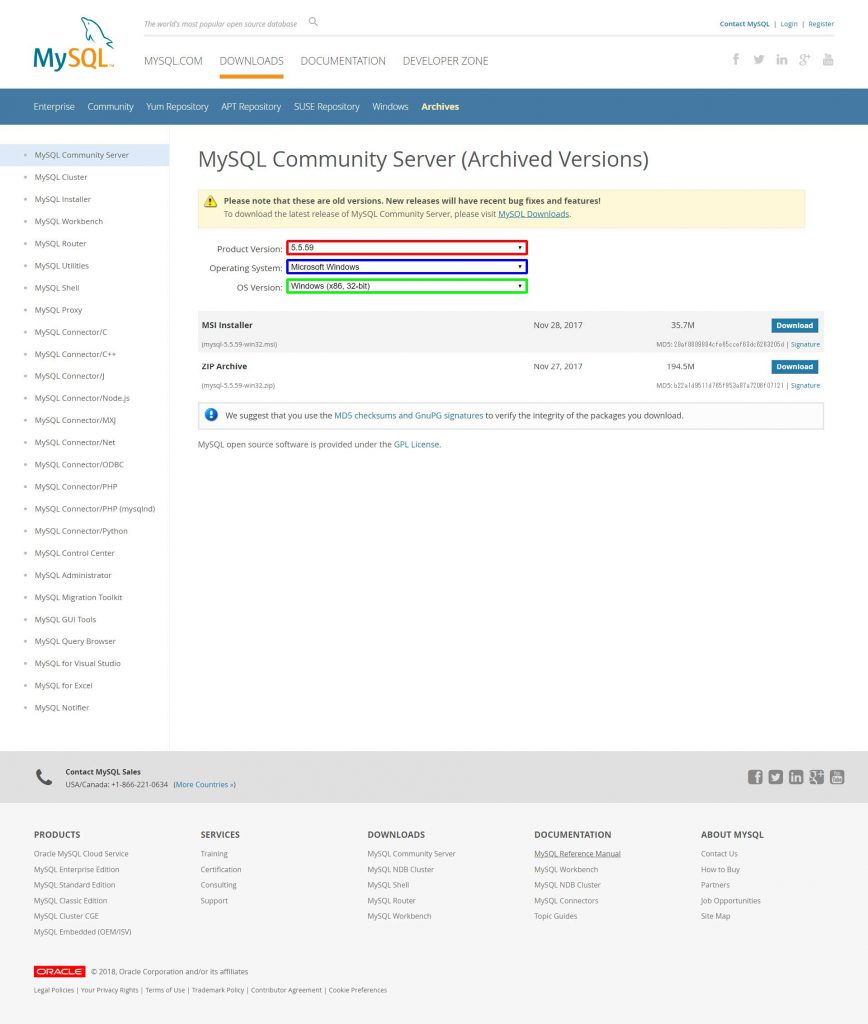Open Twitter icon in the top header

point(759,59)
